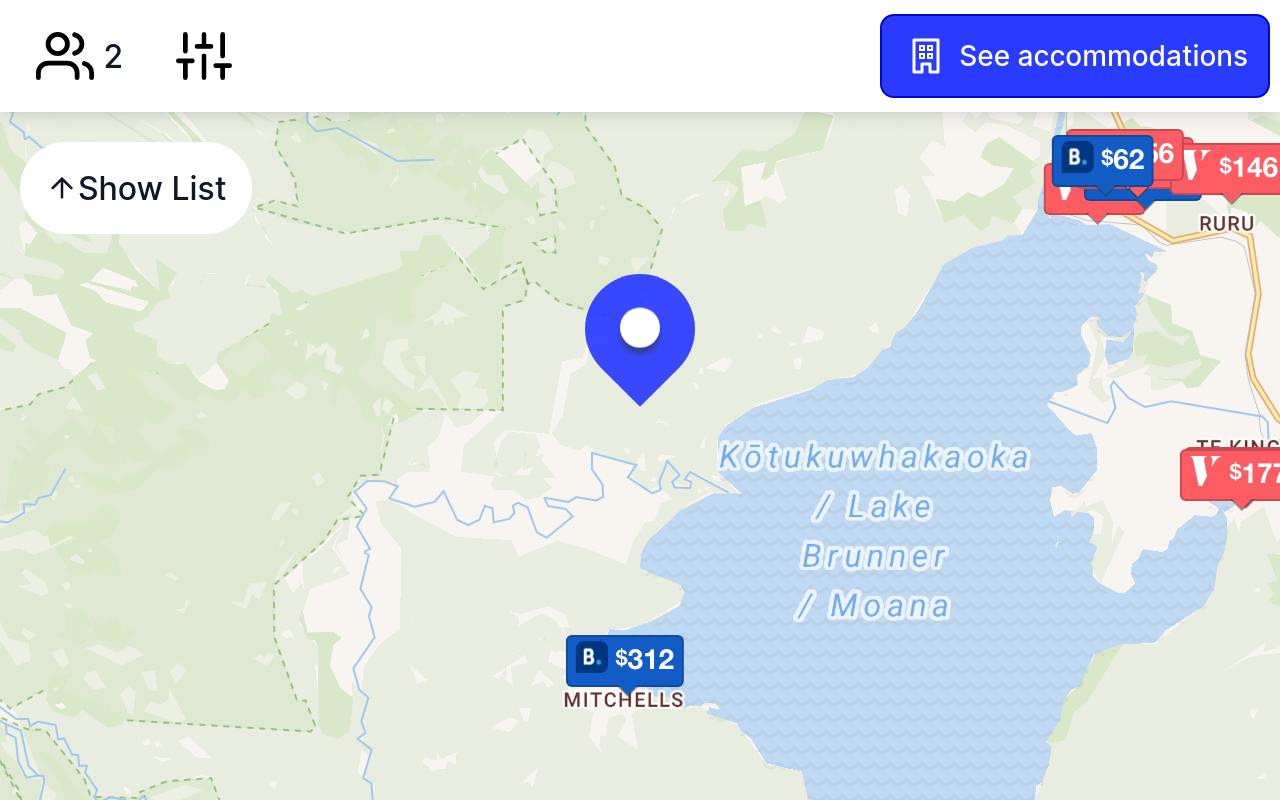Viewport: 1280px width, 800px height.
Task: Click the Booking.com logo on $62 marker
Action: pos(1077,158)
